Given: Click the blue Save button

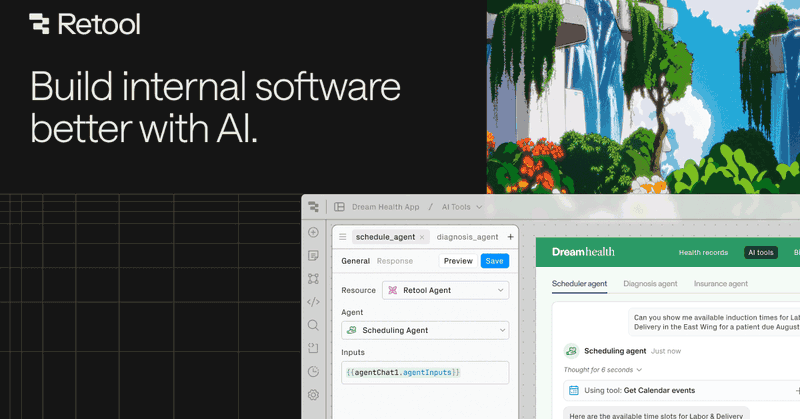Looking at the screenshot, I should coord(494,261).
